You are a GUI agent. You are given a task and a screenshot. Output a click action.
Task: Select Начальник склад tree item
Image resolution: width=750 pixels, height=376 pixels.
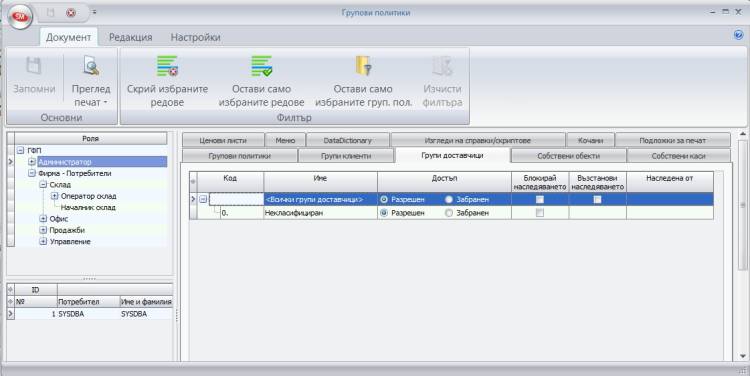(x=88, y=207)
